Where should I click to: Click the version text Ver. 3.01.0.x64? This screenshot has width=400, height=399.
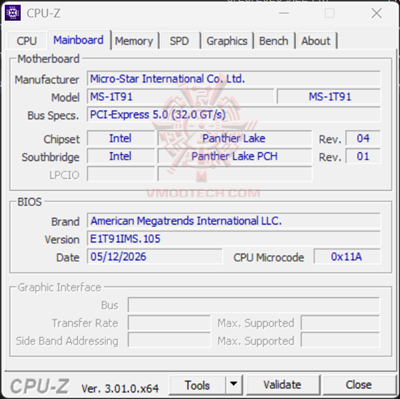coord(120,389)
